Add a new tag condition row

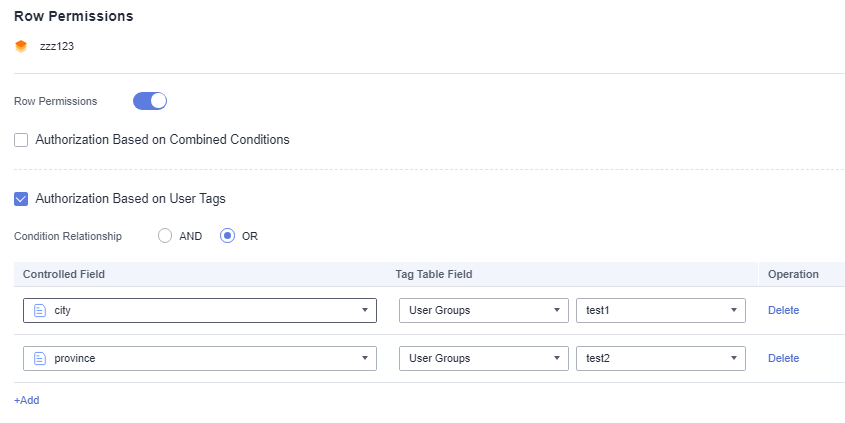26,400
